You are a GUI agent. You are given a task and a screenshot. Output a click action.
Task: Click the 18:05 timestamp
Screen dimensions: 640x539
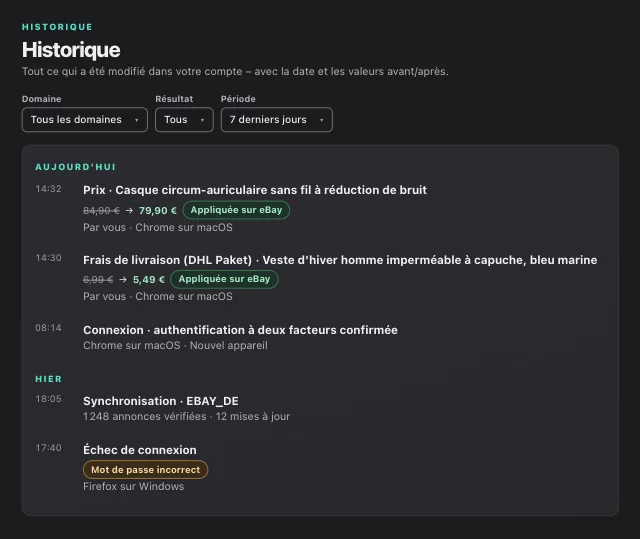(x=48, y=399)
